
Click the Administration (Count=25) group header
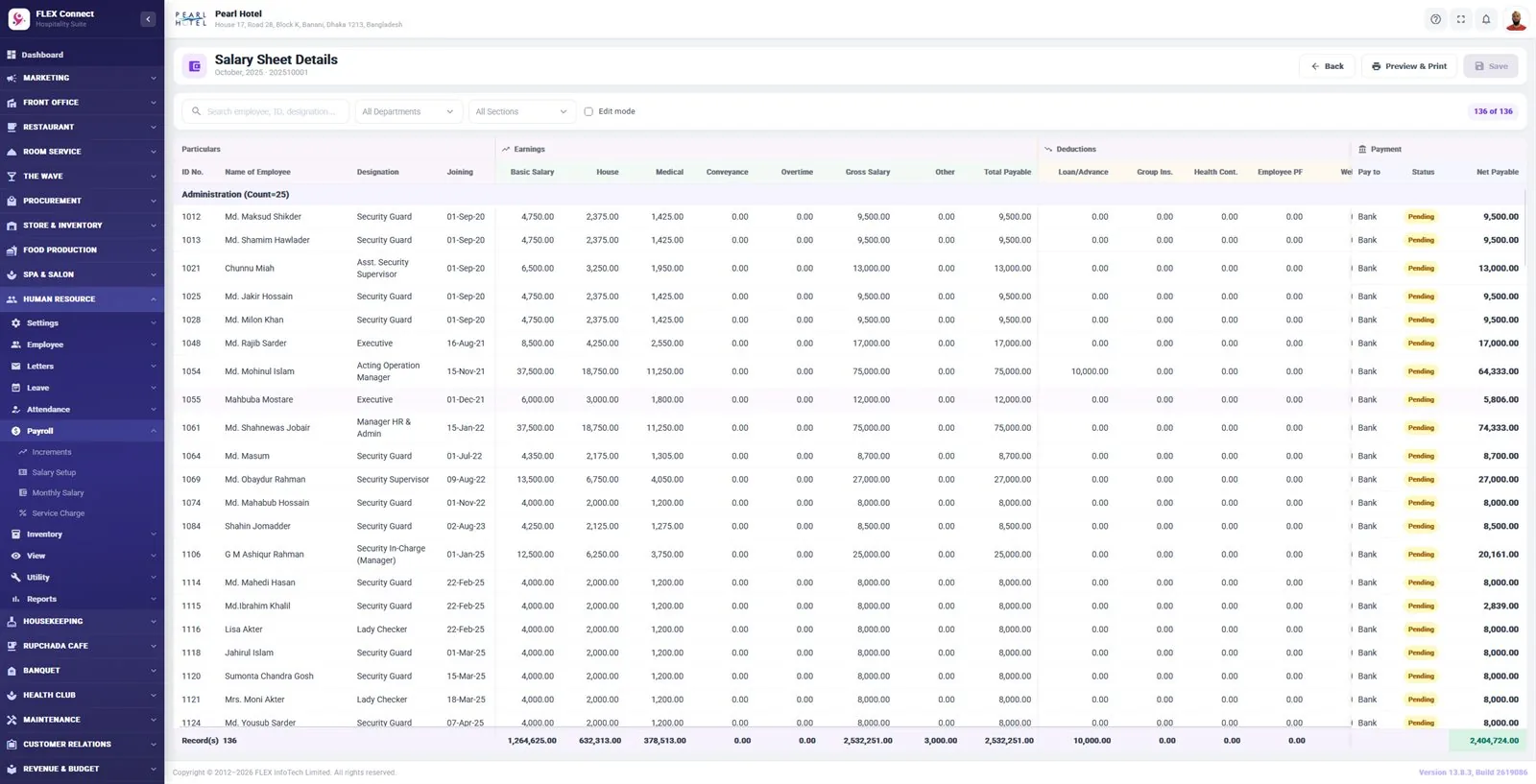click(235, 194)
